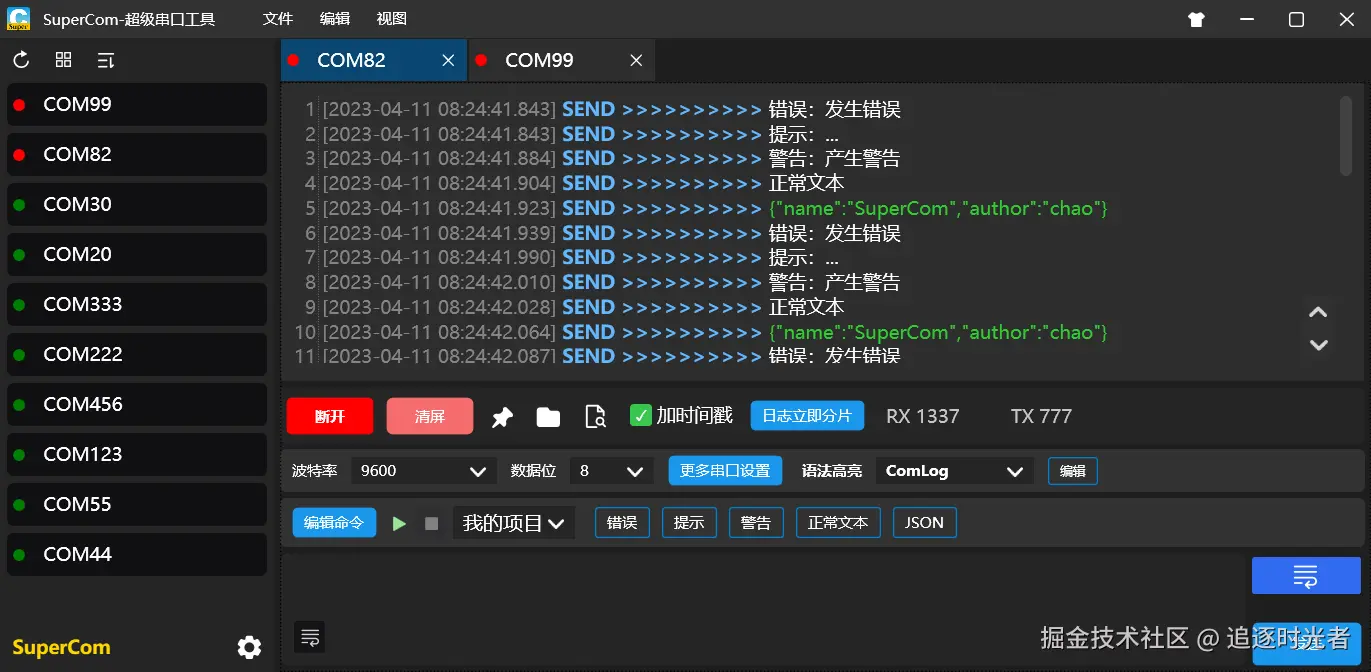1371x672 pixels.
Task: Select COM82 in the port list
Action: click(x=137, y=154)
